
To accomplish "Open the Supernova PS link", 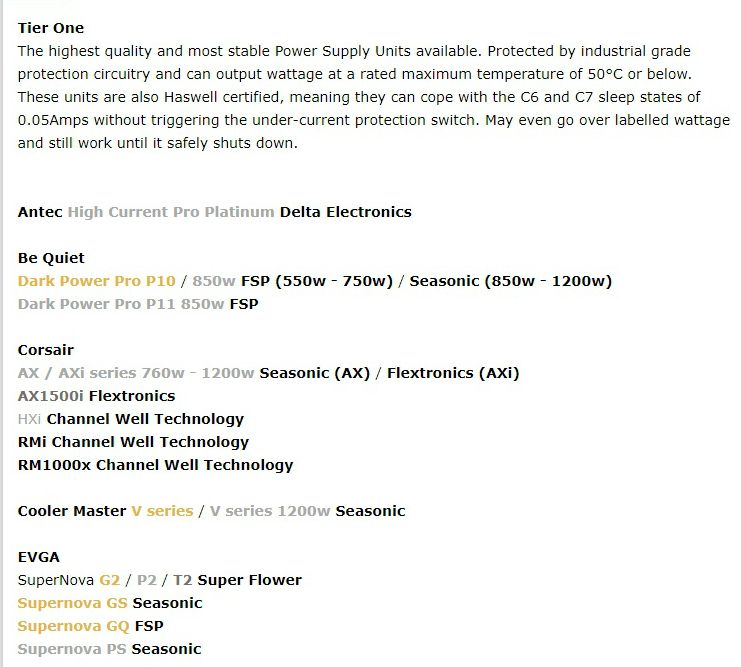I will click(x=72, y=649).
